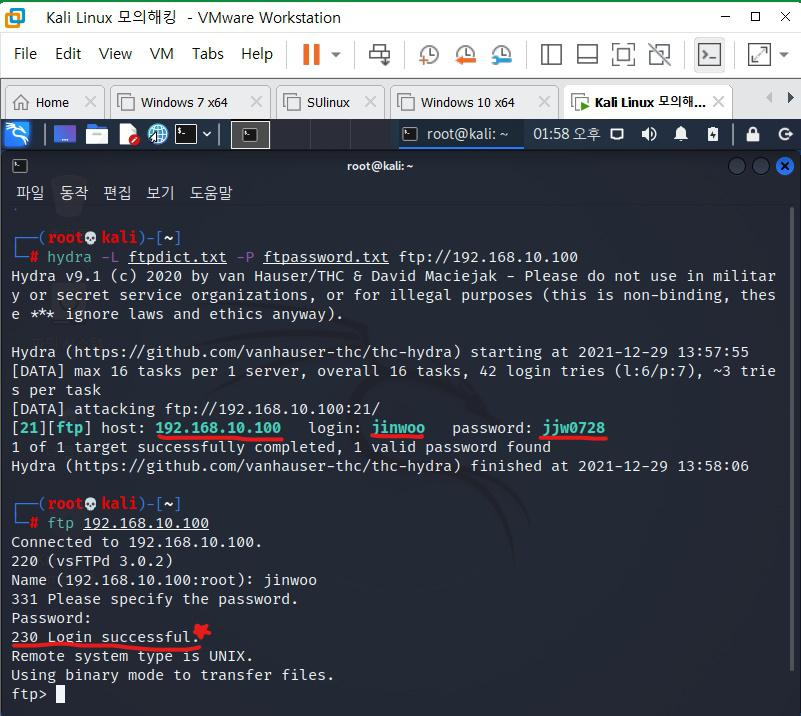This screenshot has width=801, height=716.
Task: Open notifications bell in Kali panel
Action: [x=680, y=134]
